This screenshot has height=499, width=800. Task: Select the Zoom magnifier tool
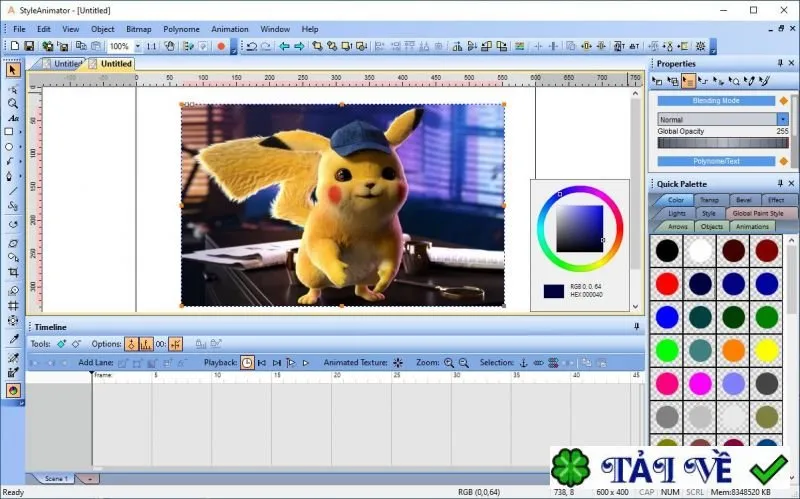point(13,104)
